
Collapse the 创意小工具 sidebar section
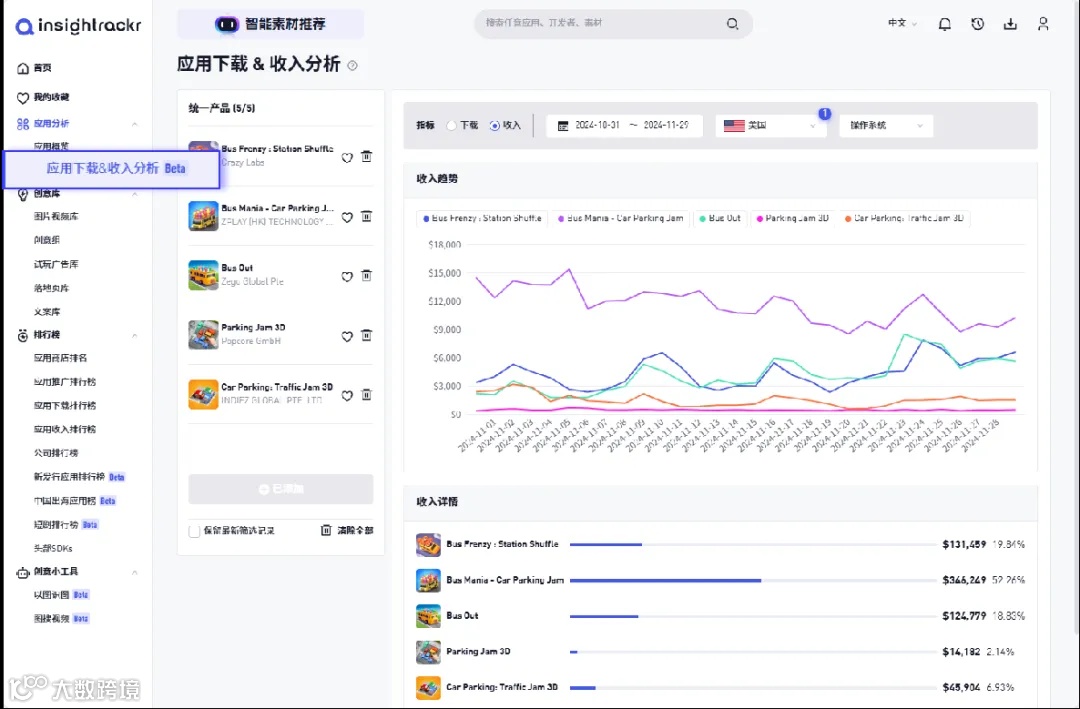pyautogui.click(x=134, y=572)
